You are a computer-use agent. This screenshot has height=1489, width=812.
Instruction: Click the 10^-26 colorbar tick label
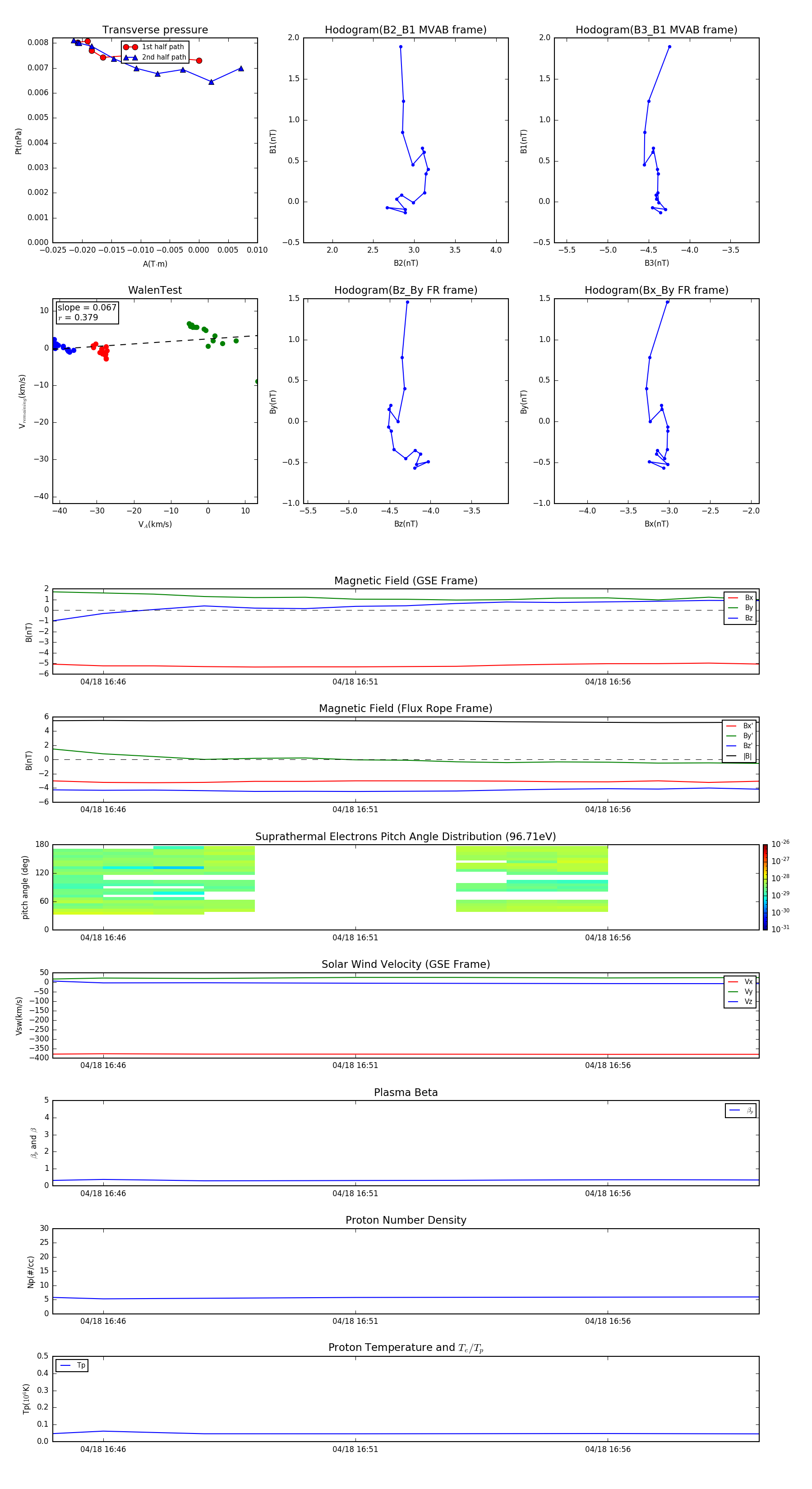click(780, 844)
